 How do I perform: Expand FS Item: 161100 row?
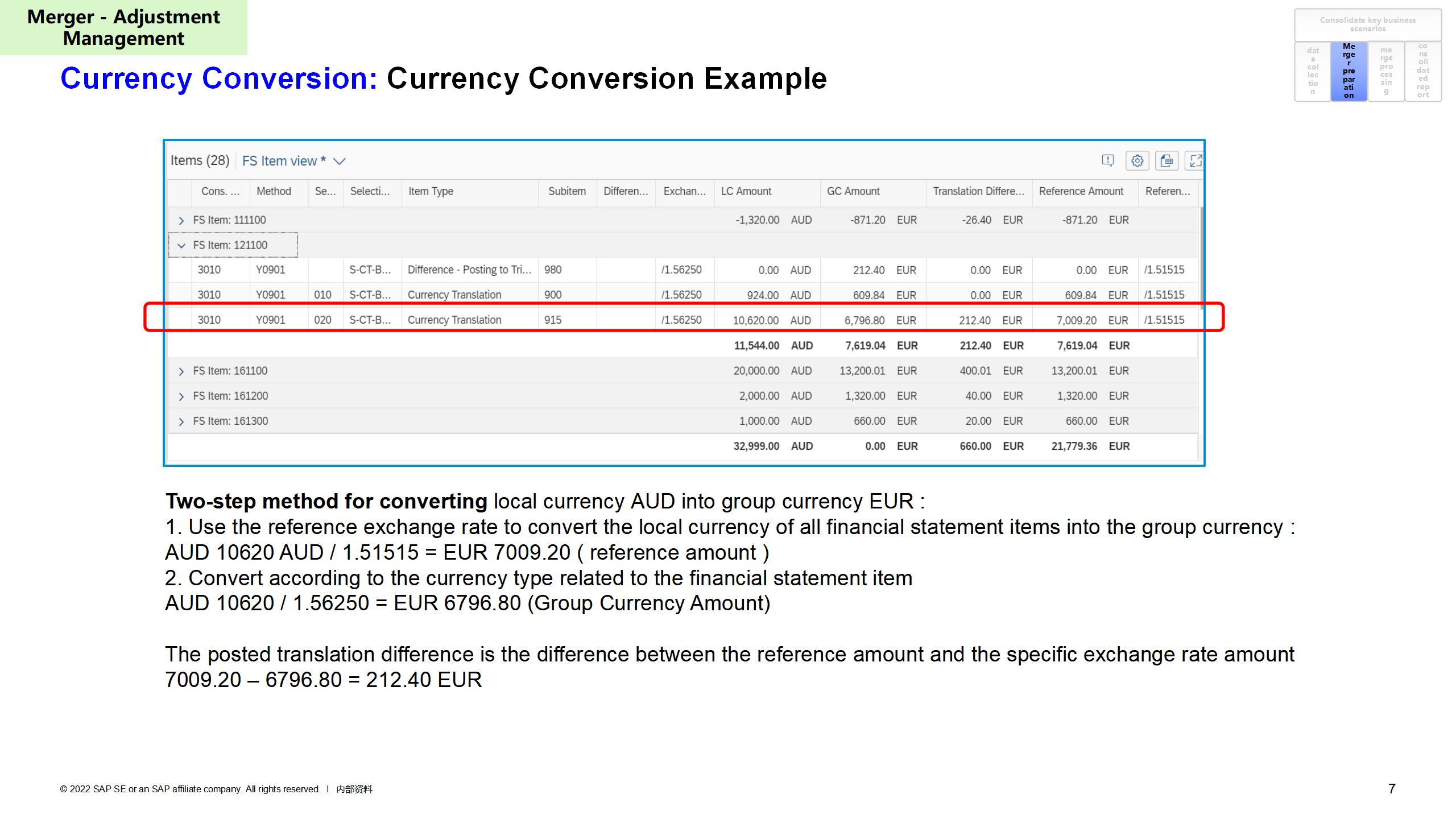(x=181, y=371)
